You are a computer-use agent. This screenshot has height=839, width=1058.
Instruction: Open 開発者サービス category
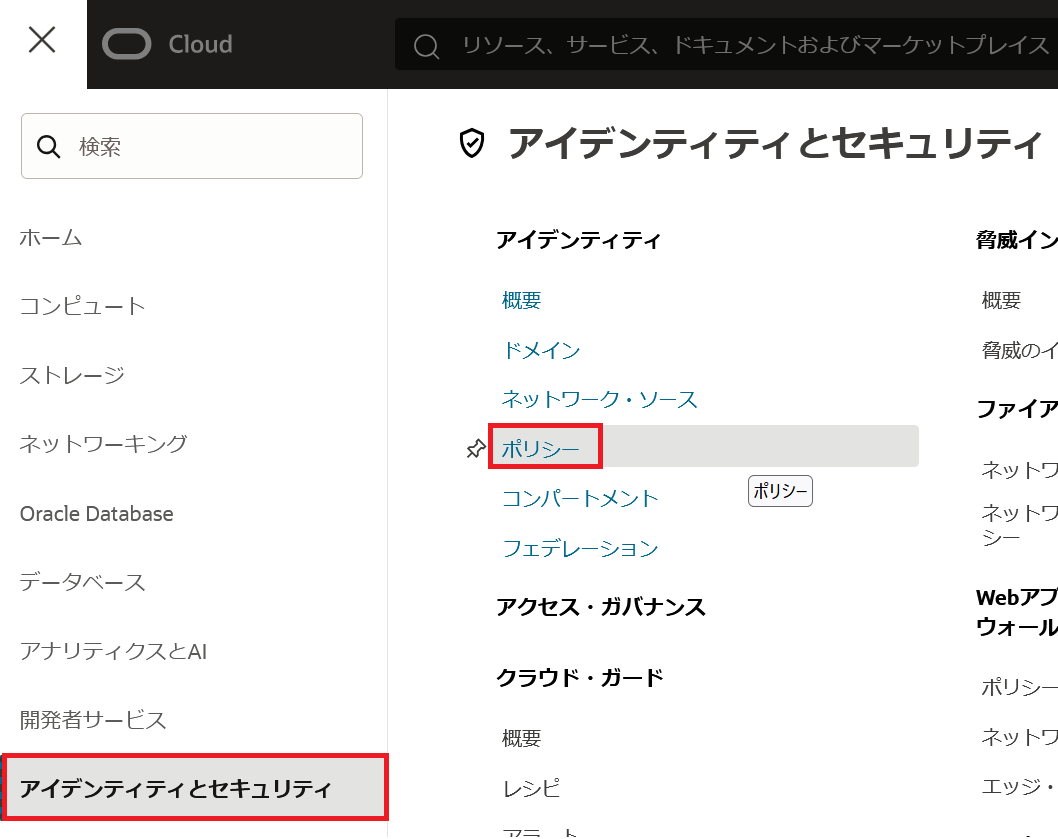pyautogui.click(x=93, y=720)
